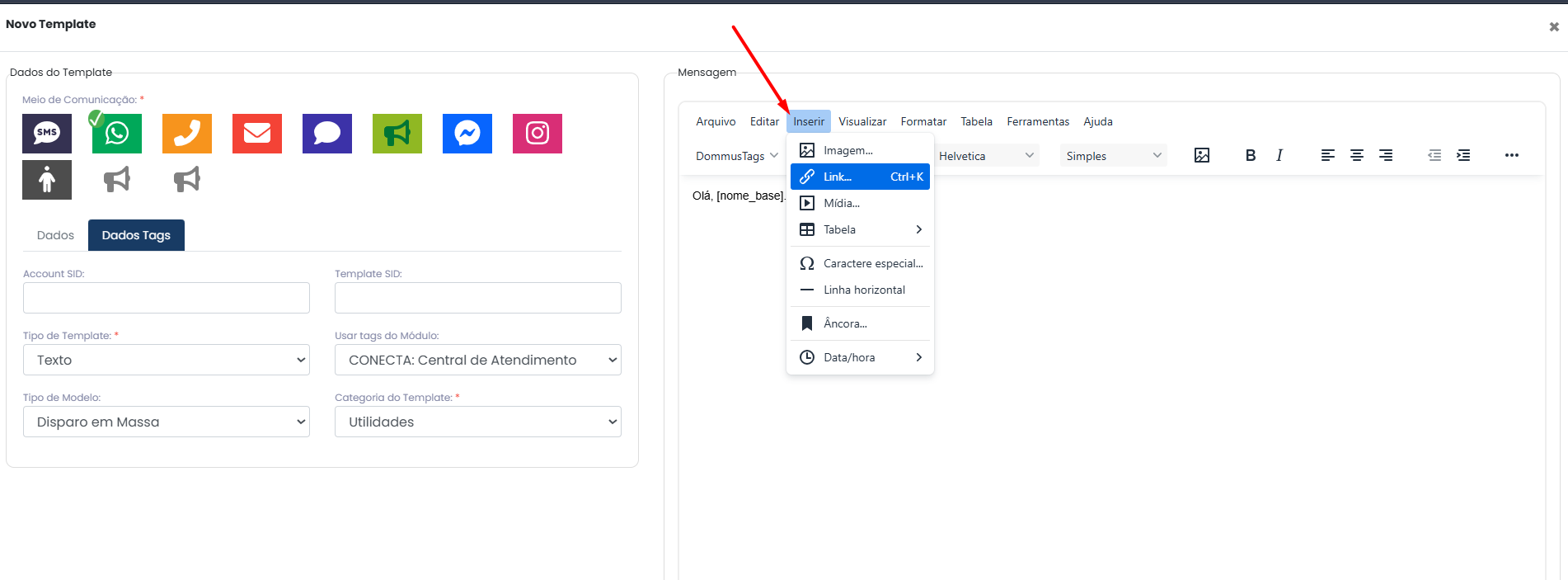Open the Categoria do Template dropdown

pyautogui.click(x=478, y=422)
